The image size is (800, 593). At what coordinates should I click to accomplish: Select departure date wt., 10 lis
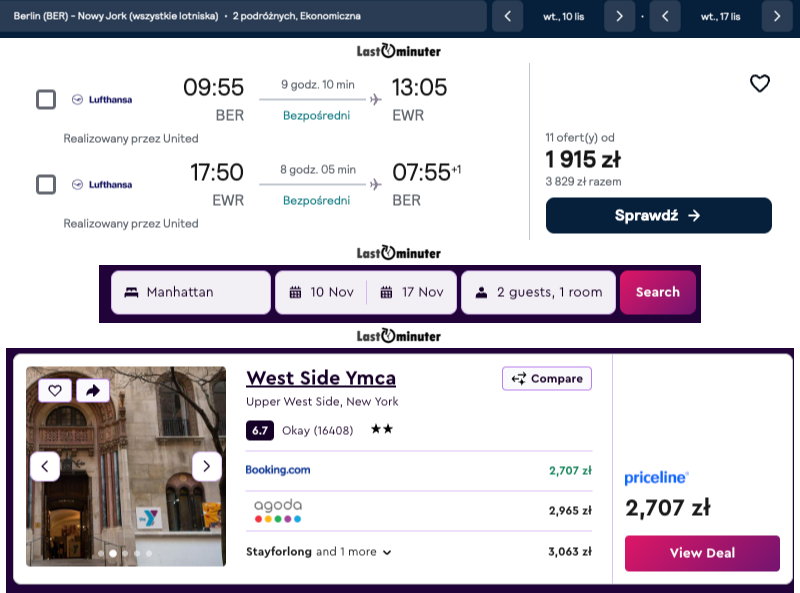563,17
